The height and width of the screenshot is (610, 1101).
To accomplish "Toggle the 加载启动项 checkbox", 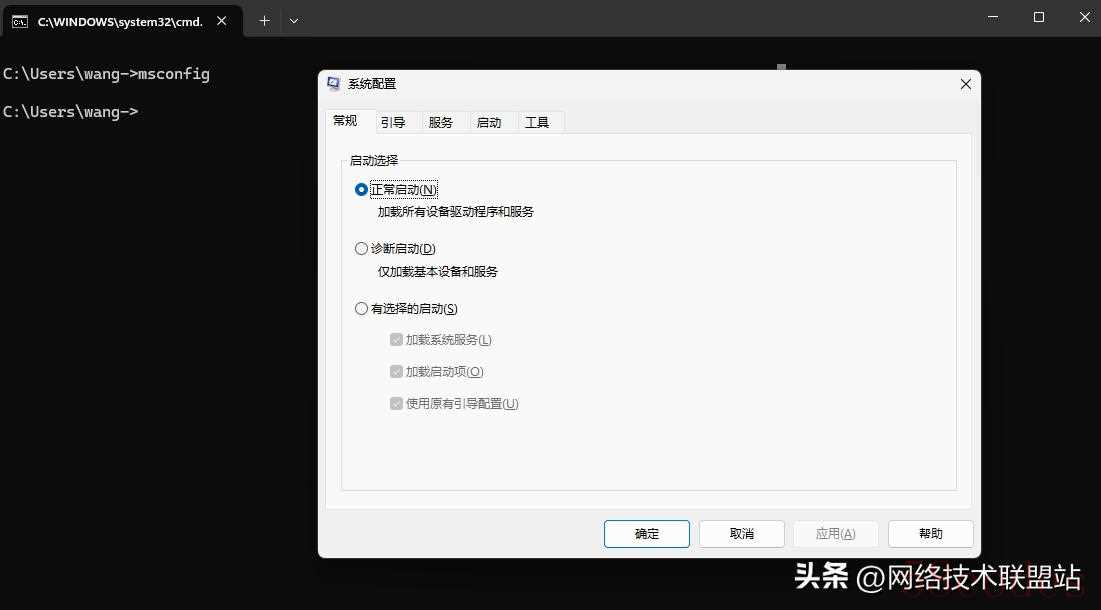I will click(x=396, y=372).
